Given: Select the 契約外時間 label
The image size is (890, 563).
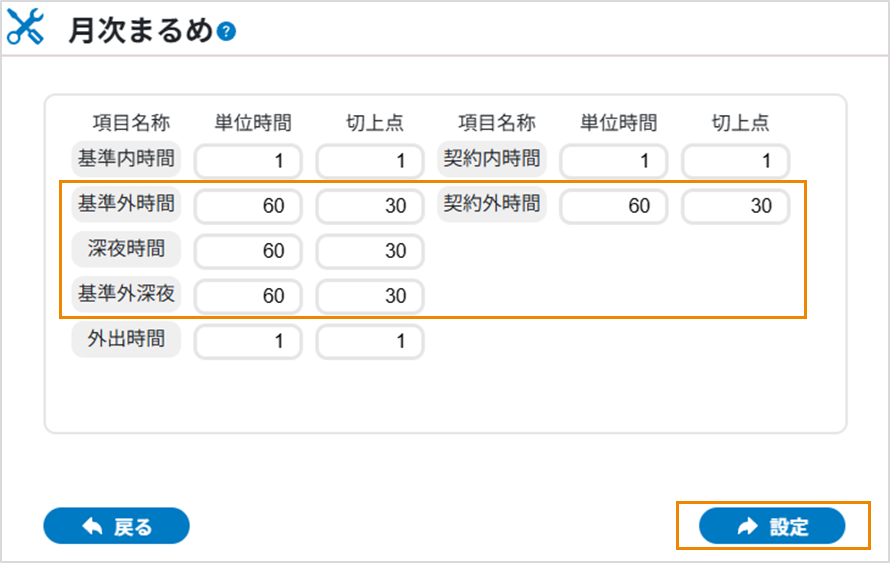Looking at the screenshot, I should point(492,204).
